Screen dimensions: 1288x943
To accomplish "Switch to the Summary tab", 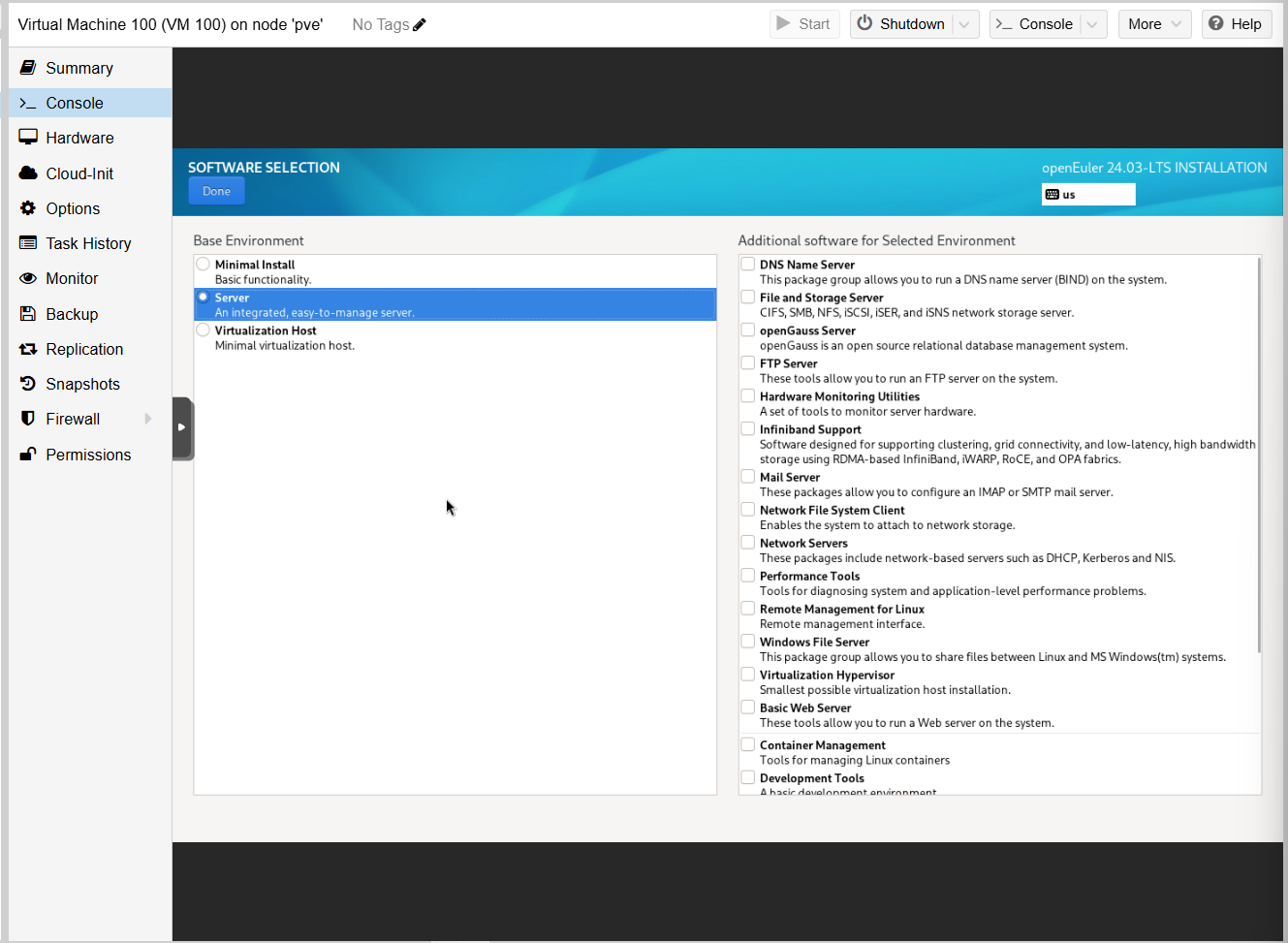I will coord(79,68).
